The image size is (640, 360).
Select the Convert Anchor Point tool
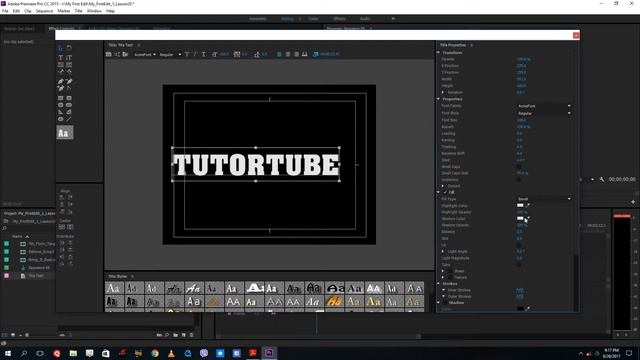[x=69, y=88]
